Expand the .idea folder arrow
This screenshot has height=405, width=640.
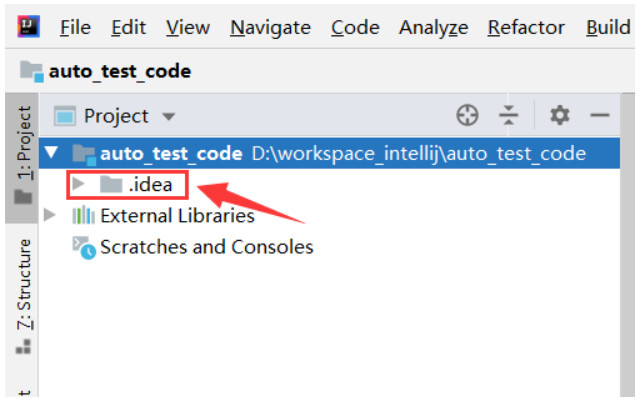79,184
